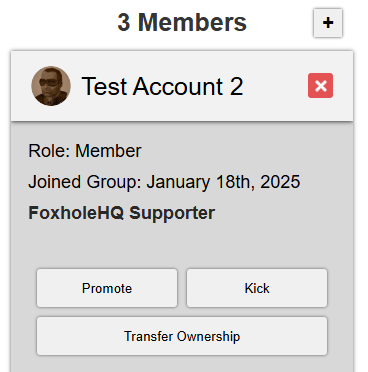Invite a member using the + button
368x372 pixels.
tap(328, 23)
